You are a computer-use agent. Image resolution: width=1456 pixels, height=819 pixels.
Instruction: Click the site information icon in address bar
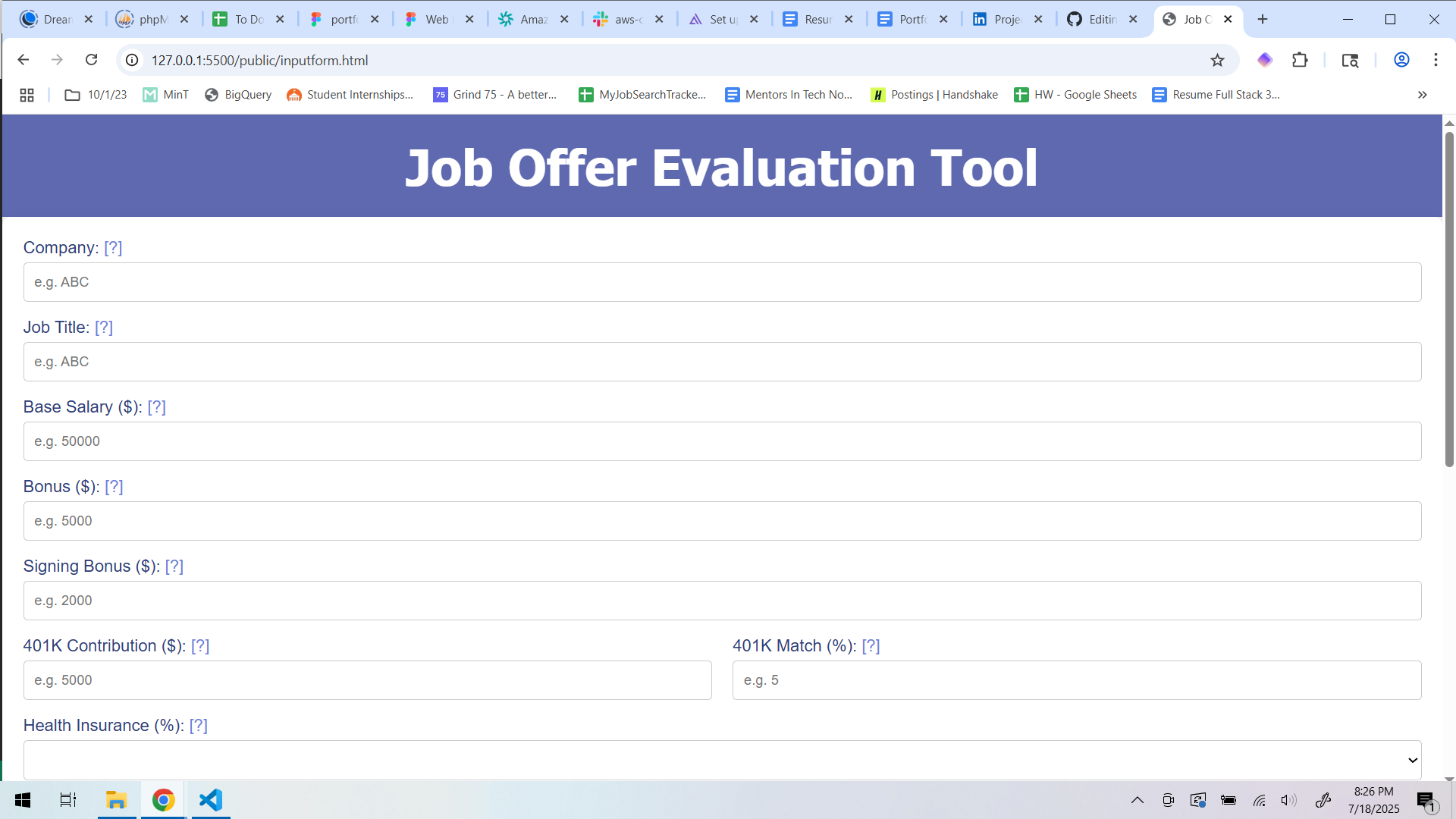pyautogui.click(x=132, y=60)
